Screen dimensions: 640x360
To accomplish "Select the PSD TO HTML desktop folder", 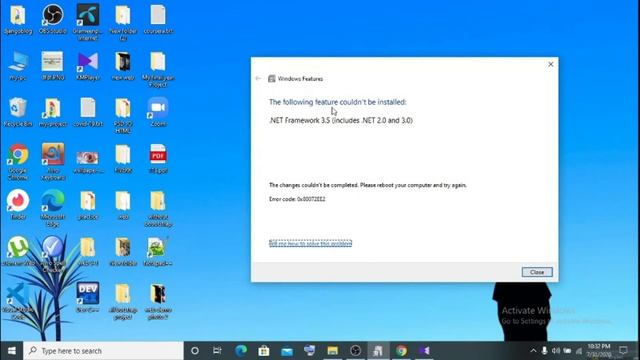I will (x=123, y=116).
